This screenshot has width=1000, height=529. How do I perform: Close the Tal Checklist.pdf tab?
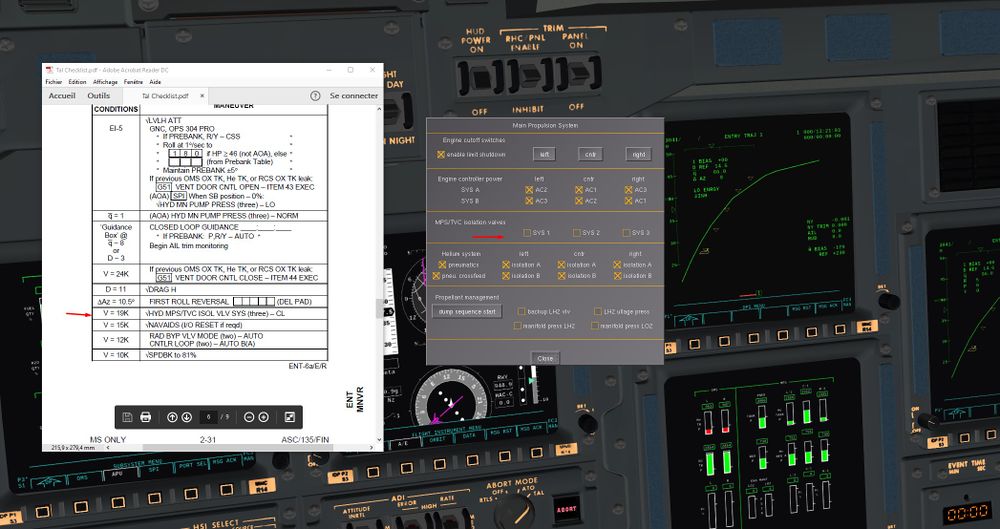point(202,96)
